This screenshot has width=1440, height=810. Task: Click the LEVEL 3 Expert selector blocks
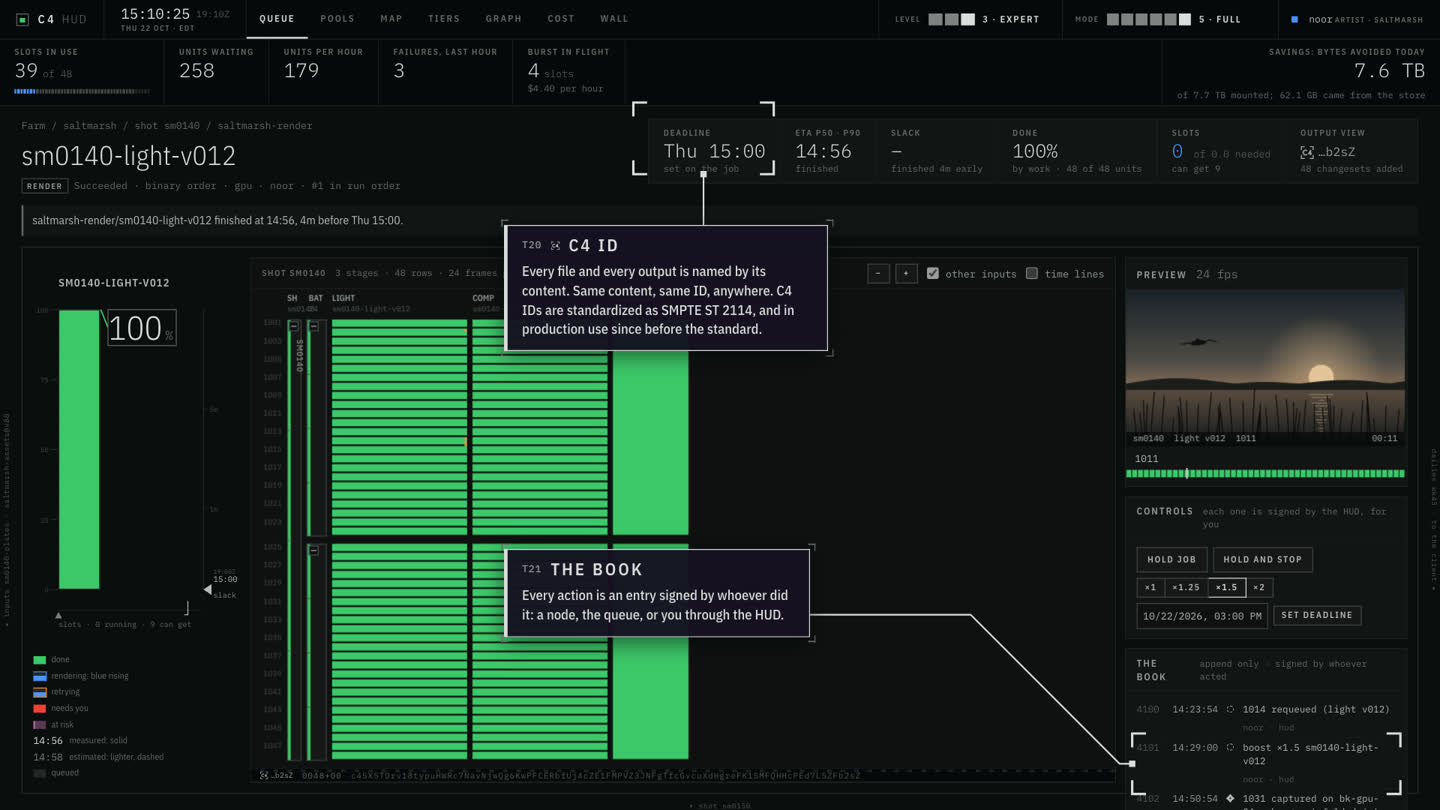(x=951, y=19)
